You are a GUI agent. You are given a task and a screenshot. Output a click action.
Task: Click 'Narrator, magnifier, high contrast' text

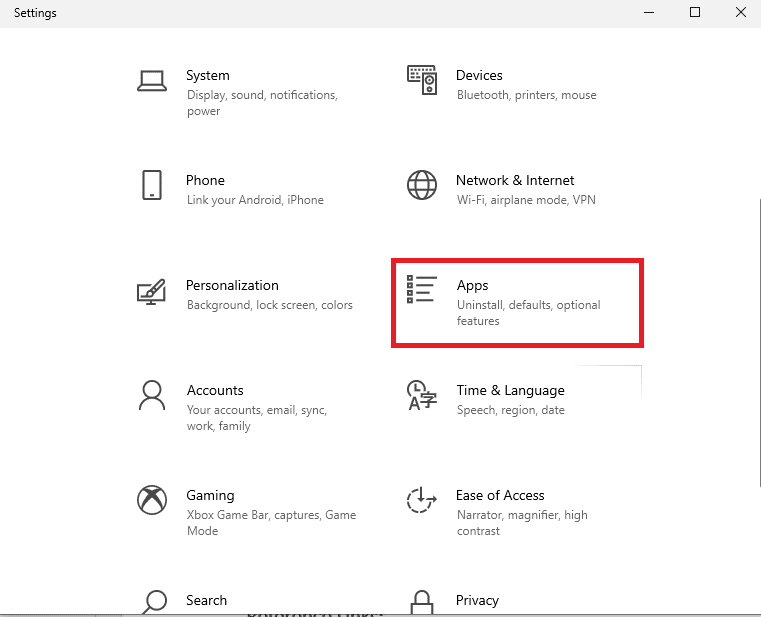pyautogui.click(x=522, y=523)
